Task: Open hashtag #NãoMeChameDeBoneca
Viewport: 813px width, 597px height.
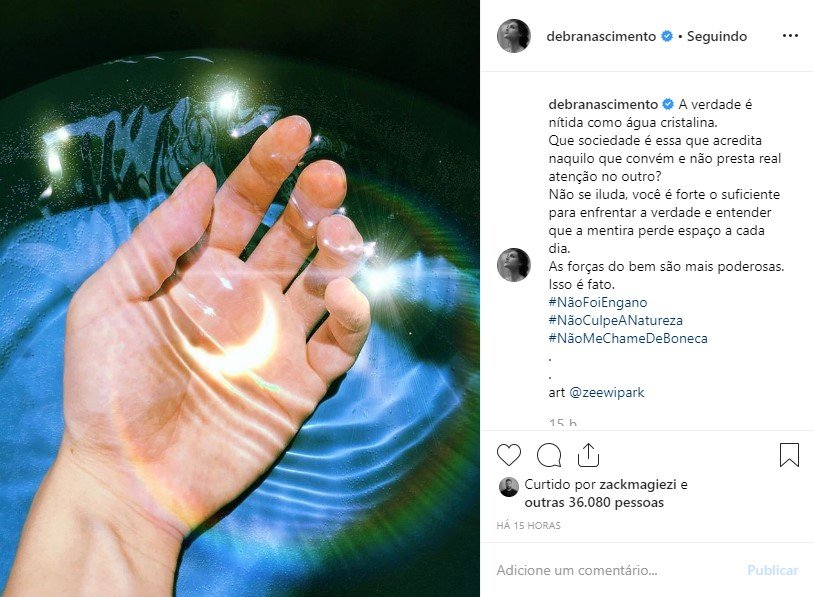Action: pyautogui.click(x=628, y=338)
